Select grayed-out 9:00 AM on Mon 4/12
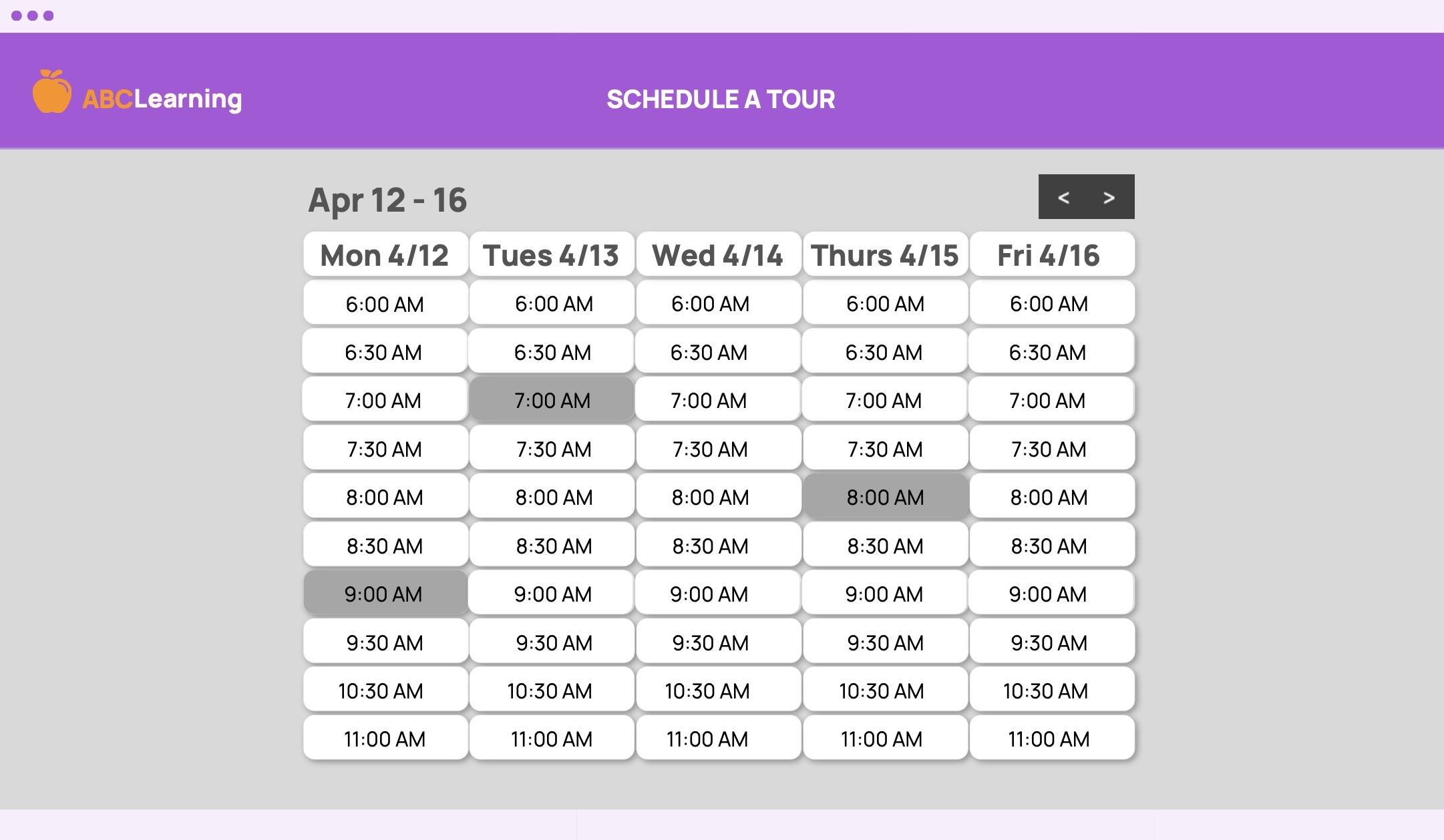The height and width of the screenshot is (840, 1444). click(x=383, y=593)
